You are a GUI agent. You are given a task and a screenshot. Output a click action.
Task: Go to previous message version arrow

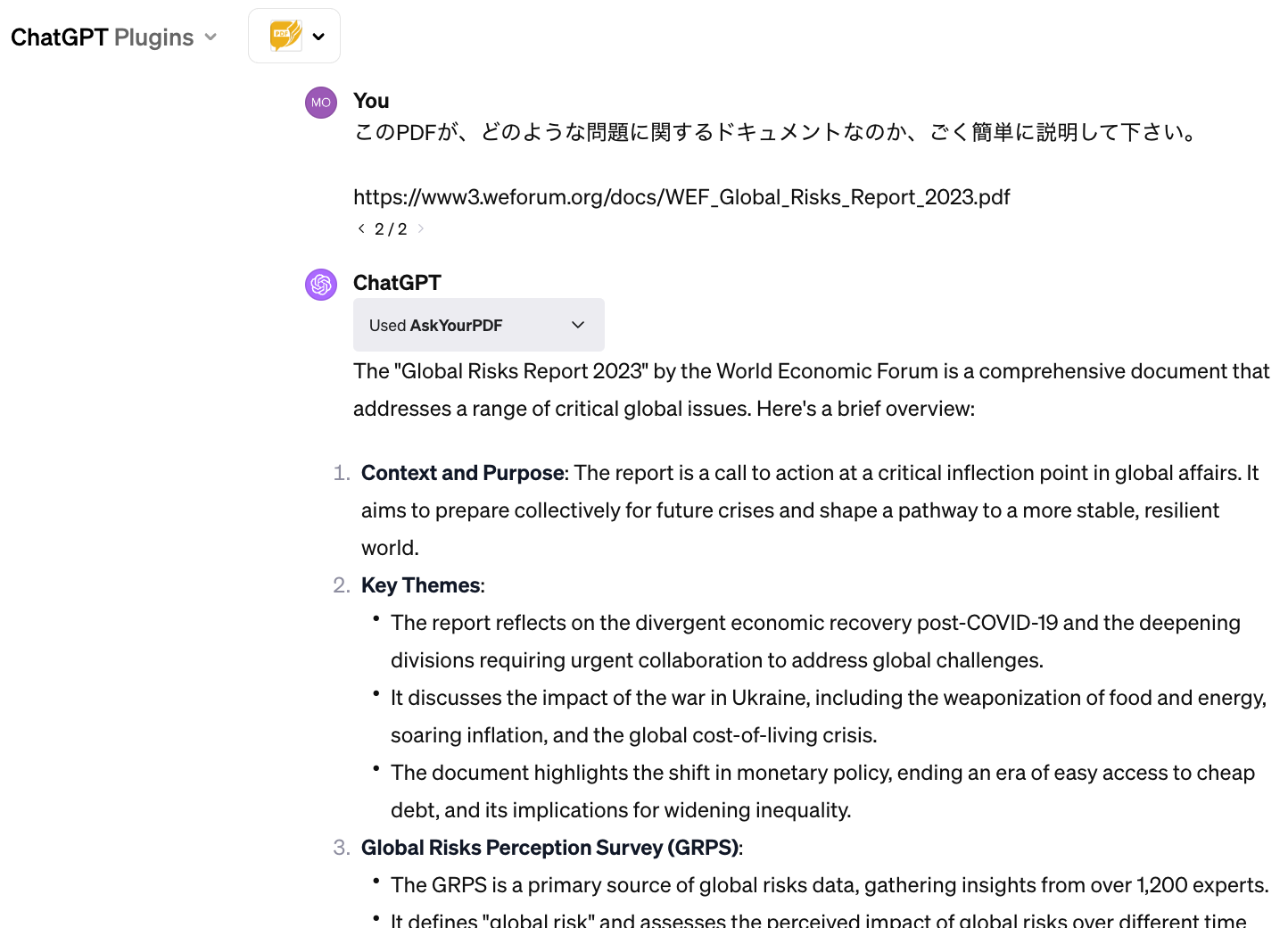click(361, 228)
